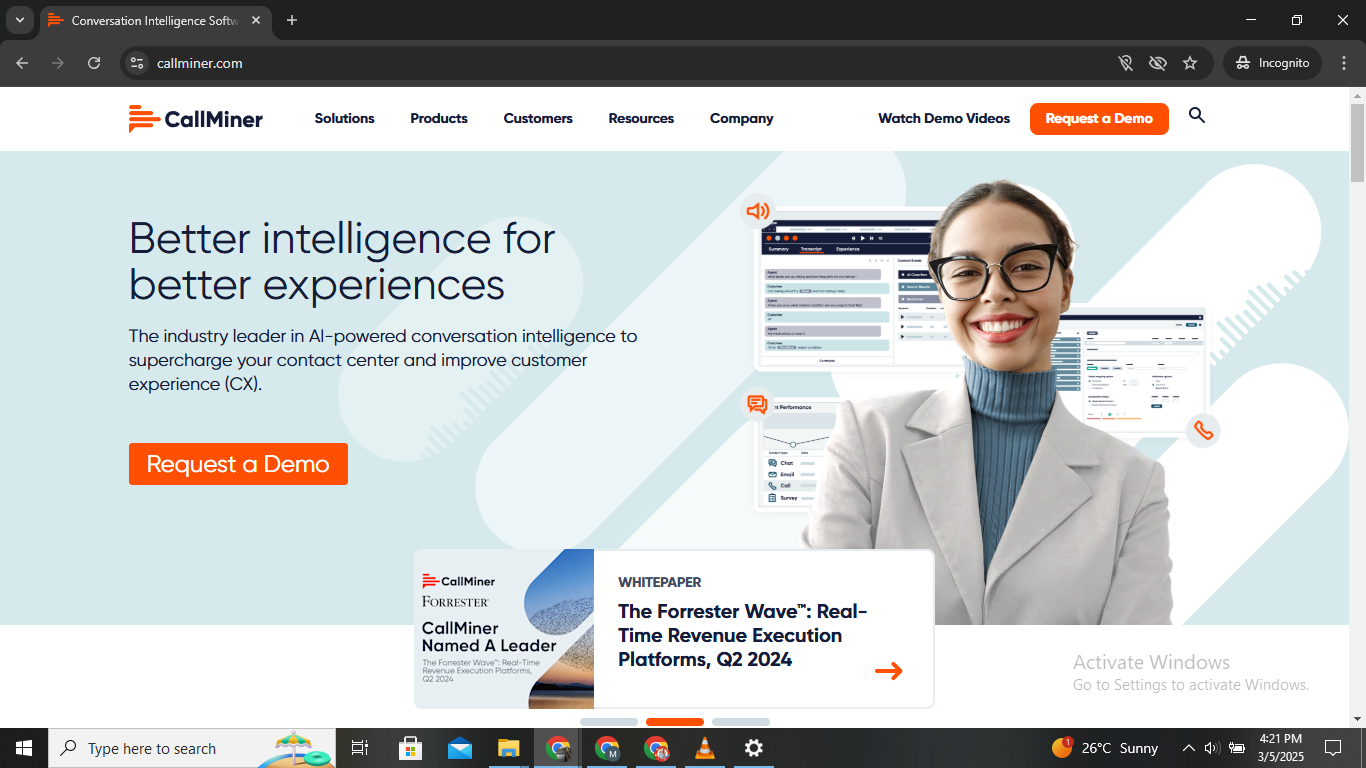
Task: Click the 26°C Sunny weather widget
Action: tap(1105, 748)
